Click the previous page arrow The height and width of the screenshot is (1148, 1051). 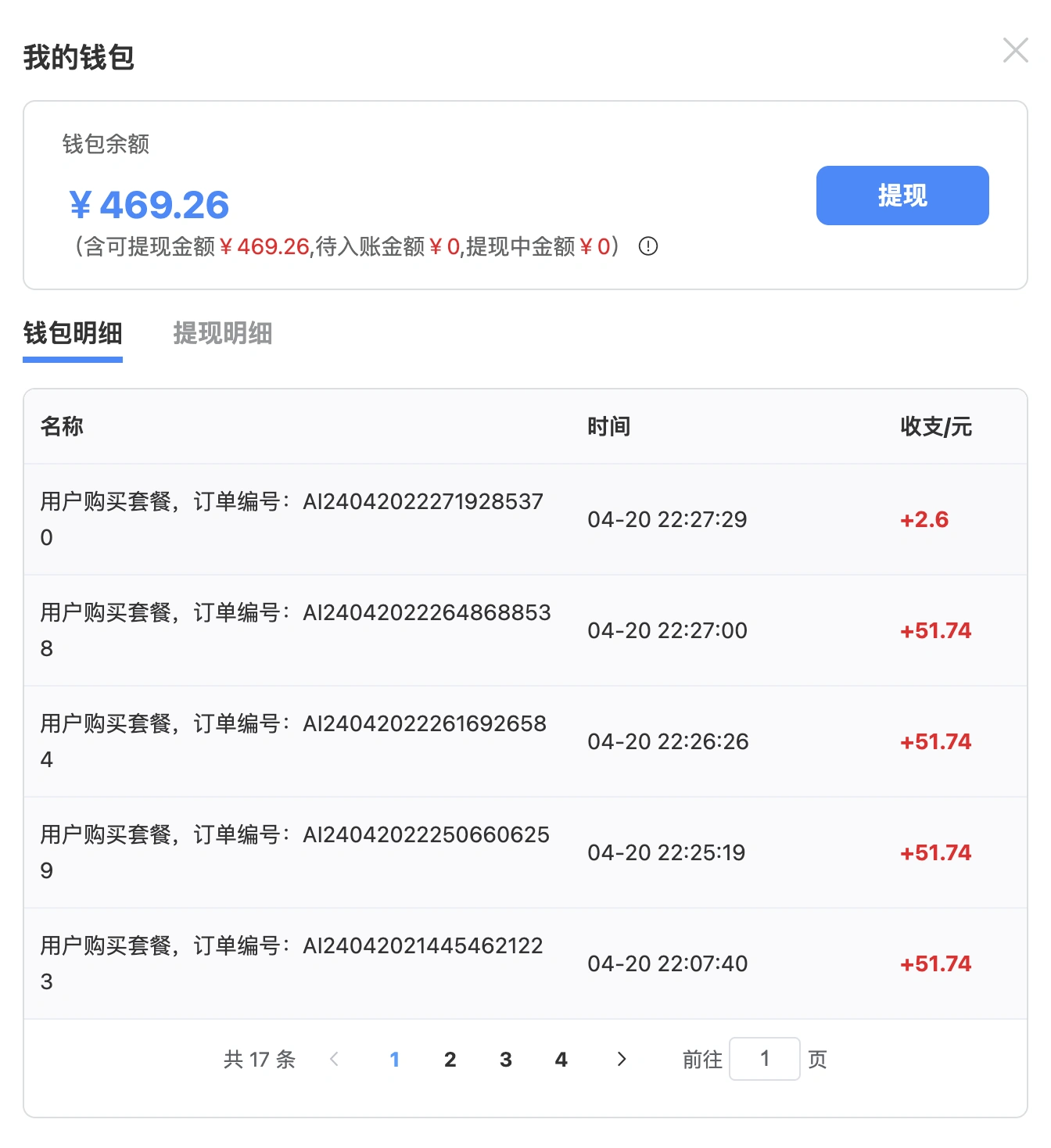(335, 1060)
